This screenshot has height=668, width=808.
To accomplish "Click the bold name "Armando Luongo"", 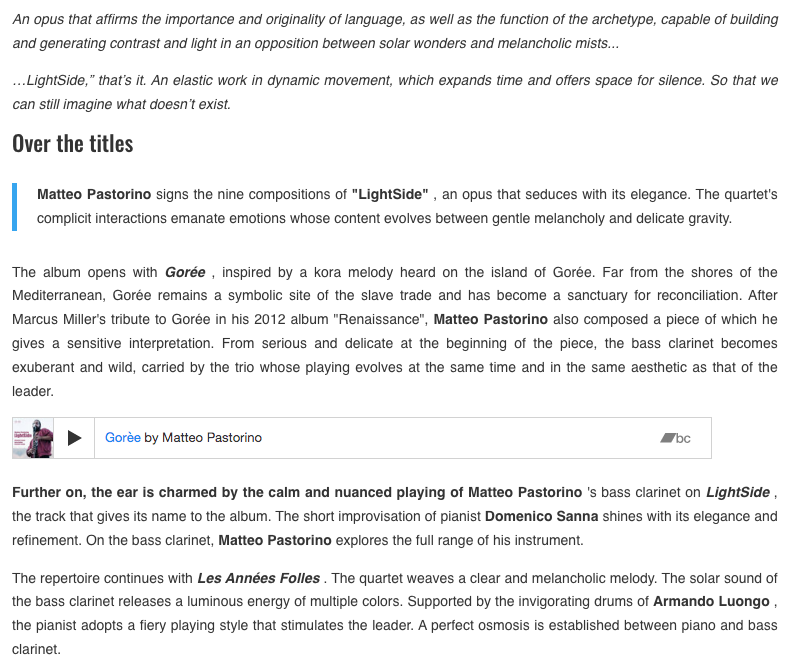I will click(x=711, y=602).
